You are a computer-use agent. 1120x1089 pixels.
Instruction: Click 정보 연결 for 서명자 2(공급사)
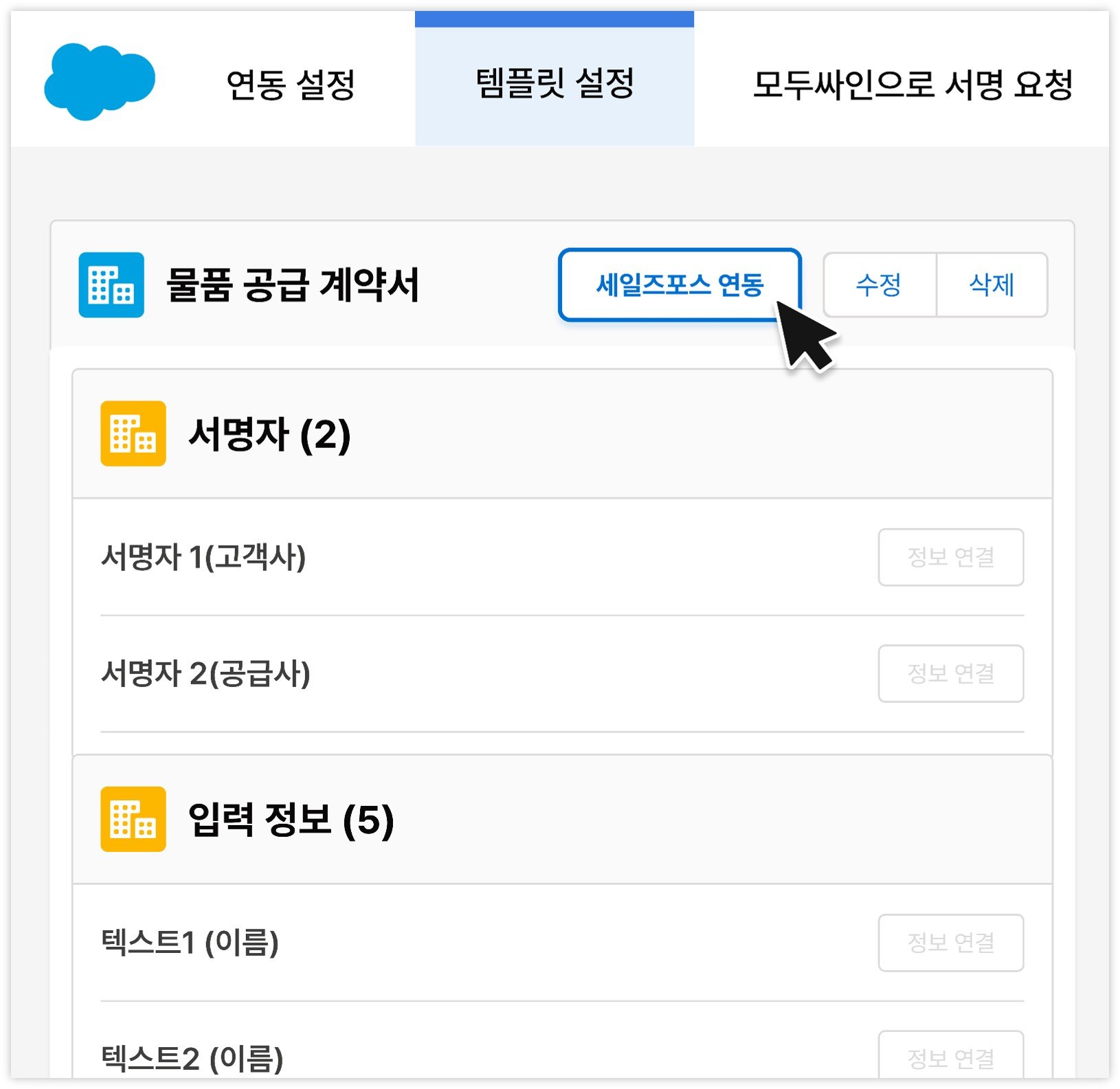[951, 673]
